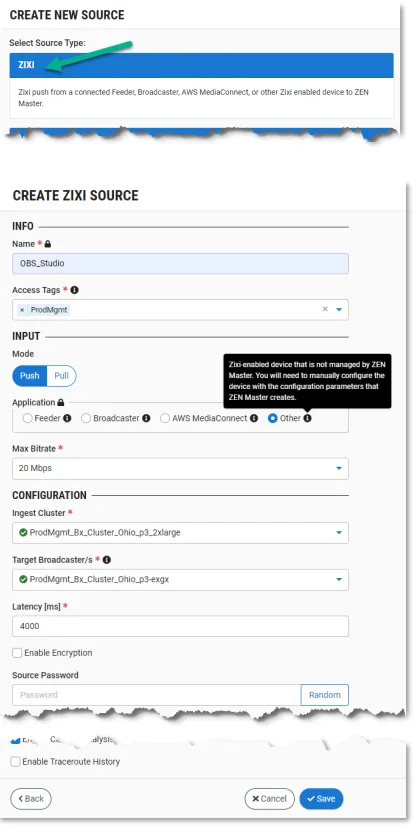Screen dimensions: 418x832
Task: Click the green check icon in Ingest Cluster
Action: tap(23, 532)
